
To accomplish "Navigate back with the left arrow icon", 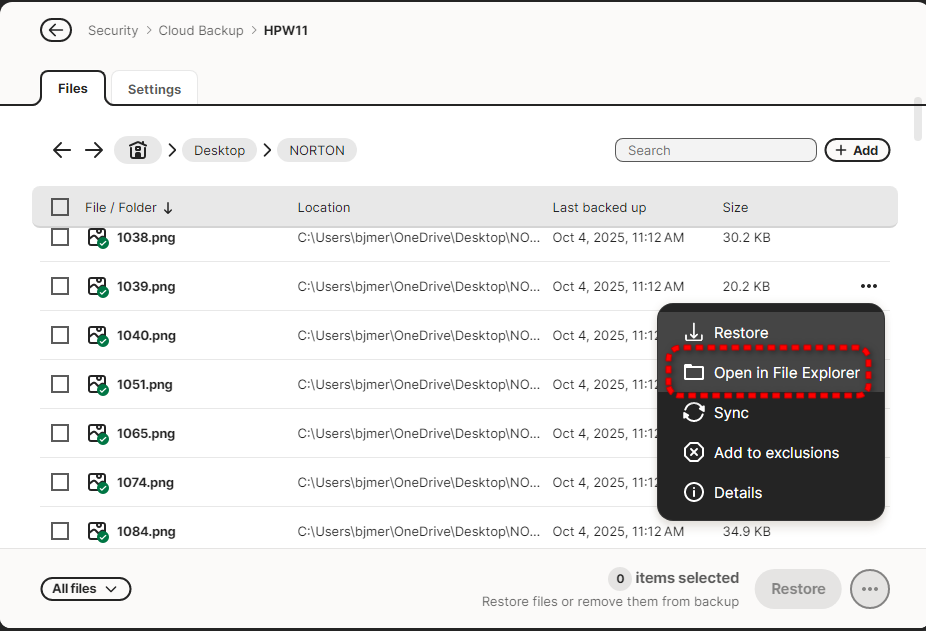I will click(62, 150).
